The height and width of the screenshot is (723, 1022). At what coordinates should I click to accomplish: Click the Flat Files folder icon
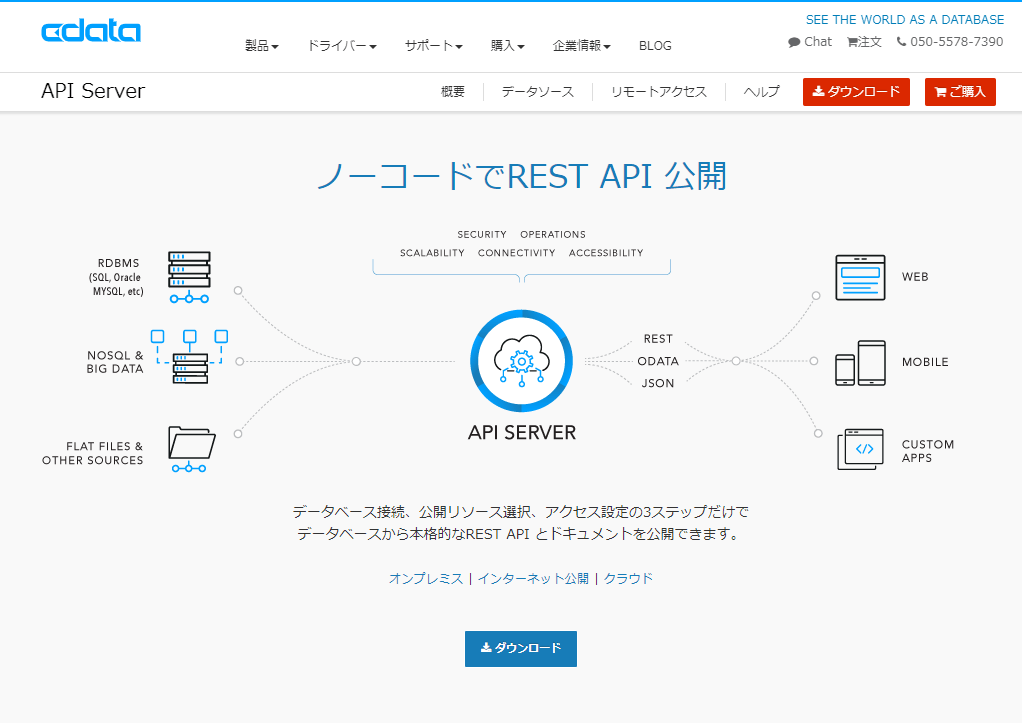click(191, 449)
